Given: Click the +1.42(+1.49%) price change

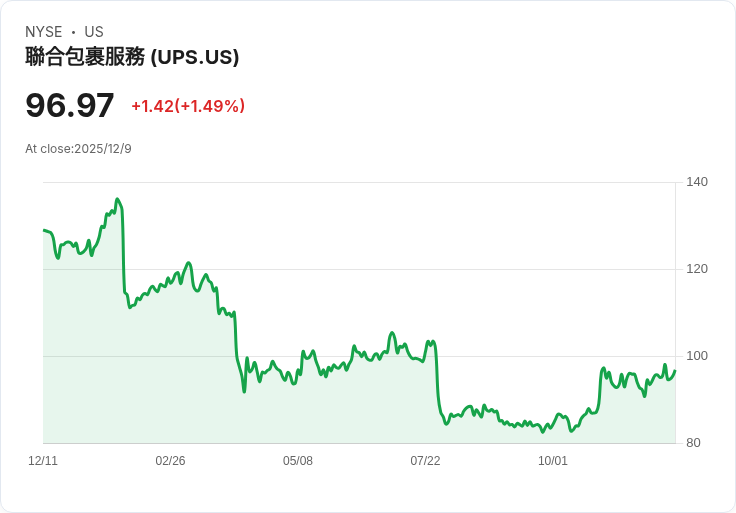Looking at the screenshot, I should coord(188,106).
